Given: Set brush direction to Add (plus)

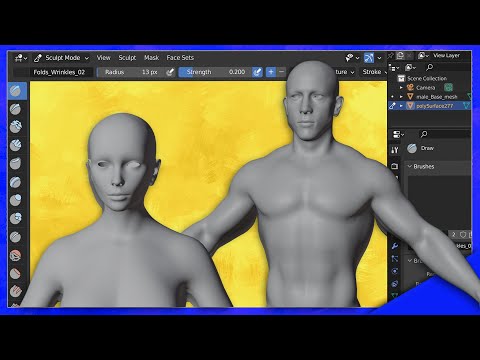Looking at the screenshot, I should click(x=271, y=72).
